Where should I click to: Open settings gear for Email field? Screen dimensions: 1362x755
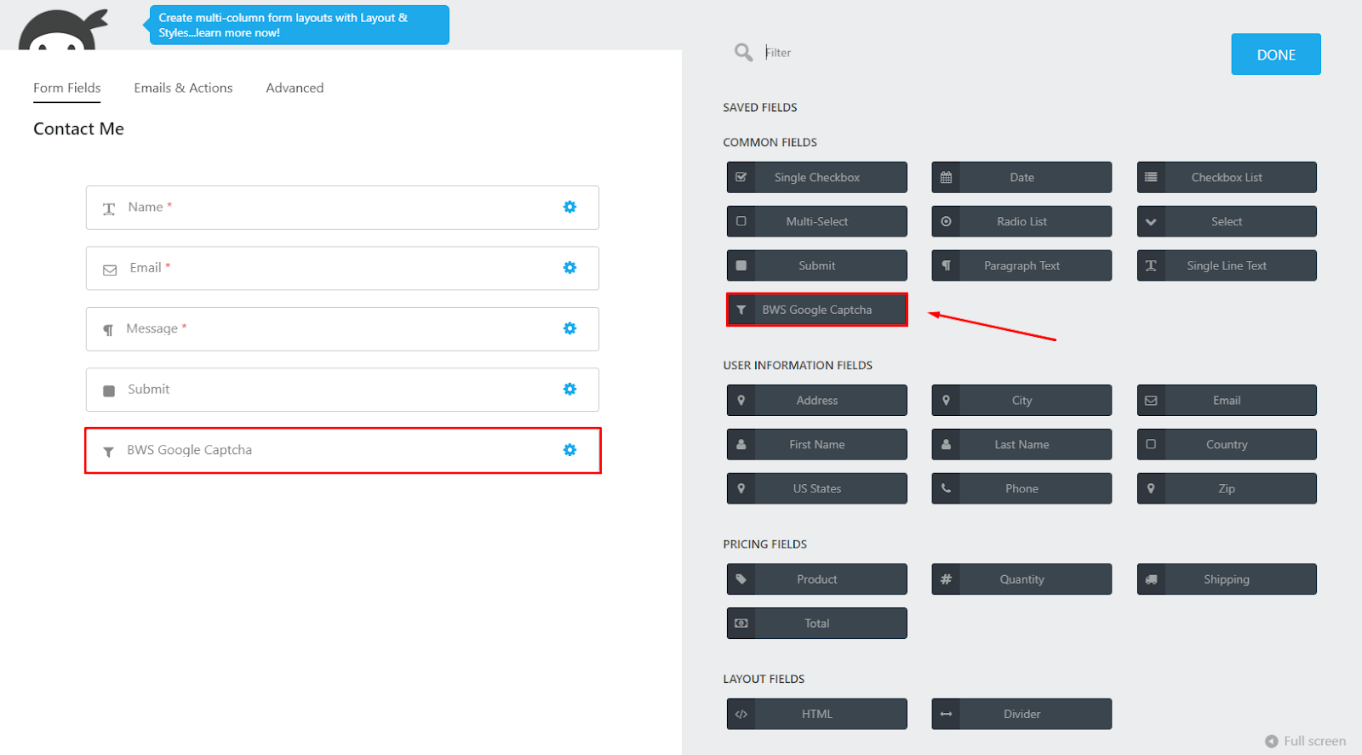point(569,268)
